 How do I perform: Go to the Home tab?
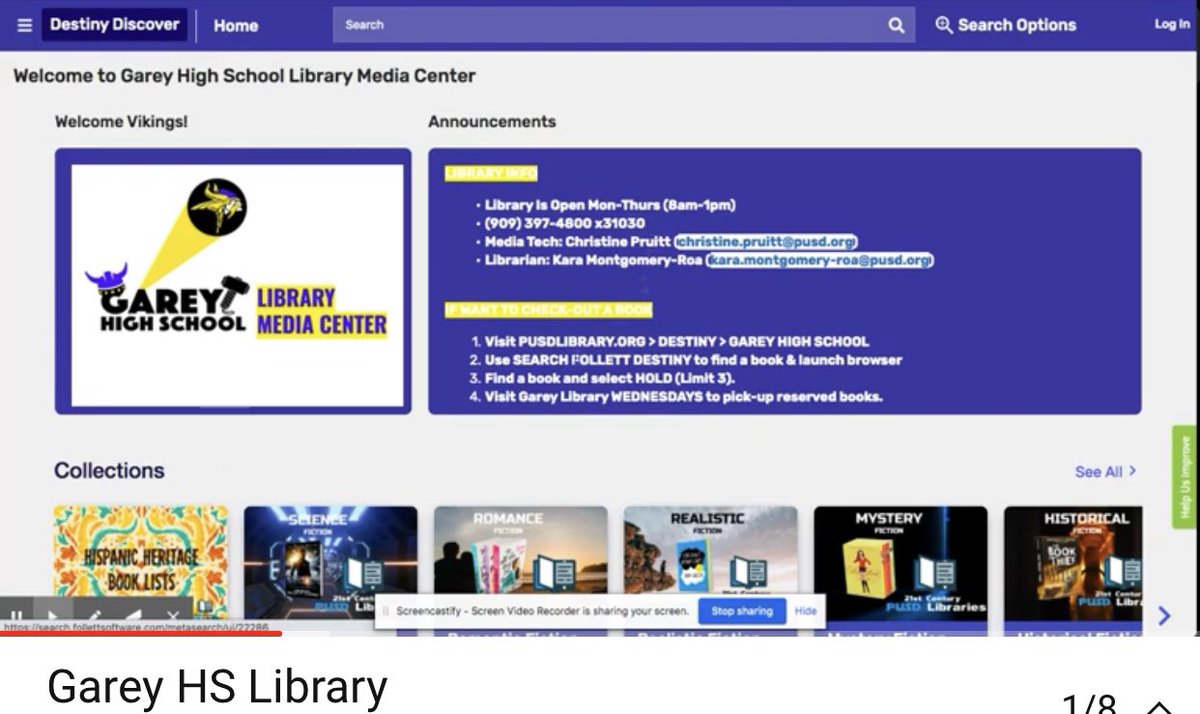pos(236,26)
